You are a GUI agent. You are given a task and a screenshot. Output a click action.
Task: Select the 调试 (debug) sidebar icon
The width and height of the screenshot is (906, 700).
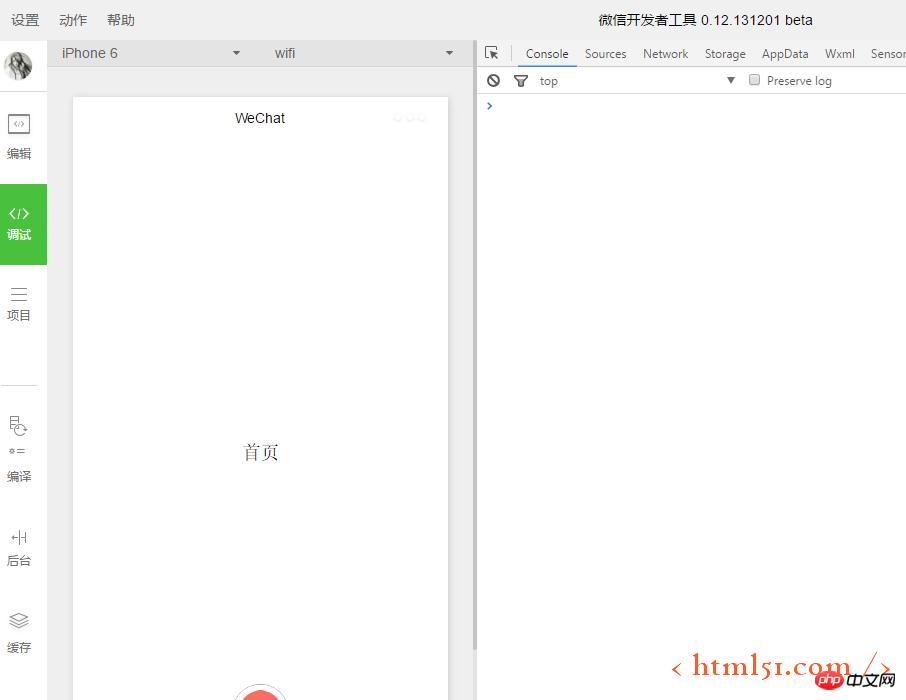pyautogui.click(x=20, y=224)
